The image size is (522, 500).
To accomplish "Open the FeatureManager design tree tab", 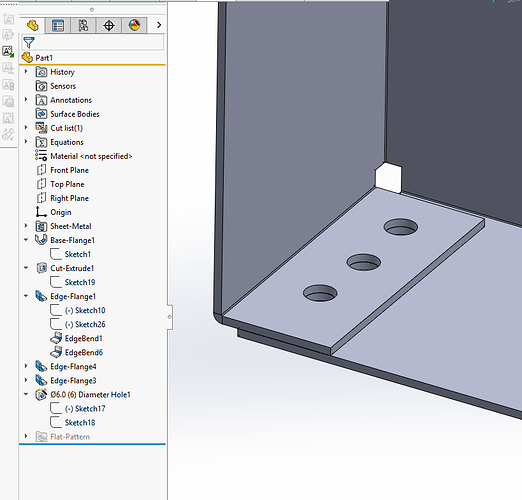I will pos(33,25).
